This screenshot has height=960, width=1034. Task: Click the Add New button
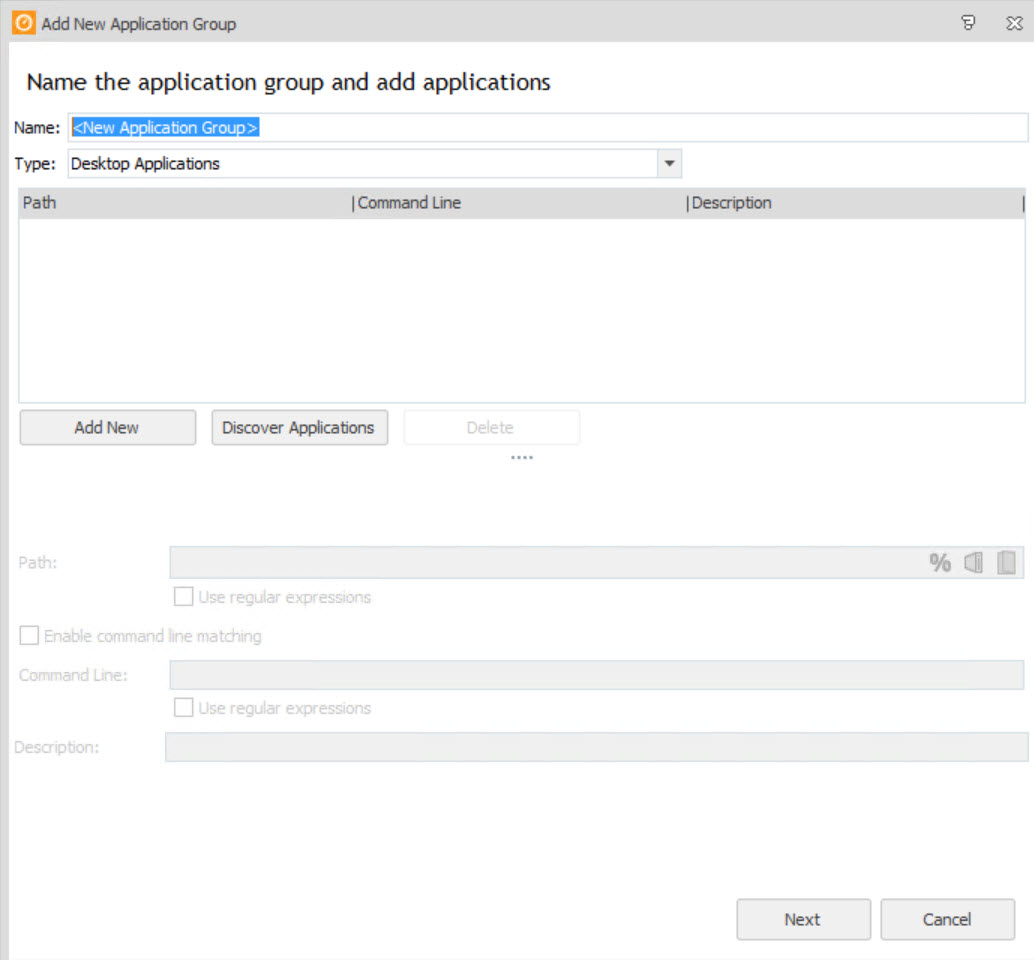pyautogui.click(x=107, y=427)
